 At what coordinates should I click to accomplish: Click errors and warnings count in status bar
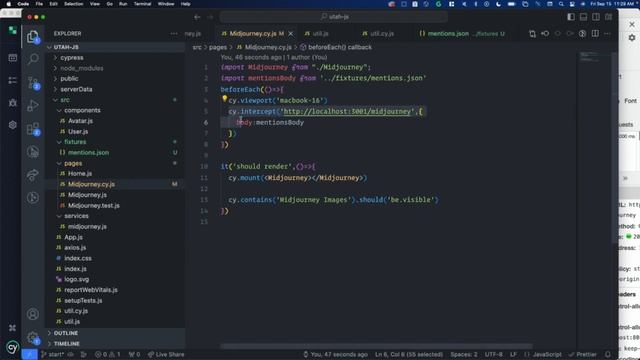[x=108, y=354]
